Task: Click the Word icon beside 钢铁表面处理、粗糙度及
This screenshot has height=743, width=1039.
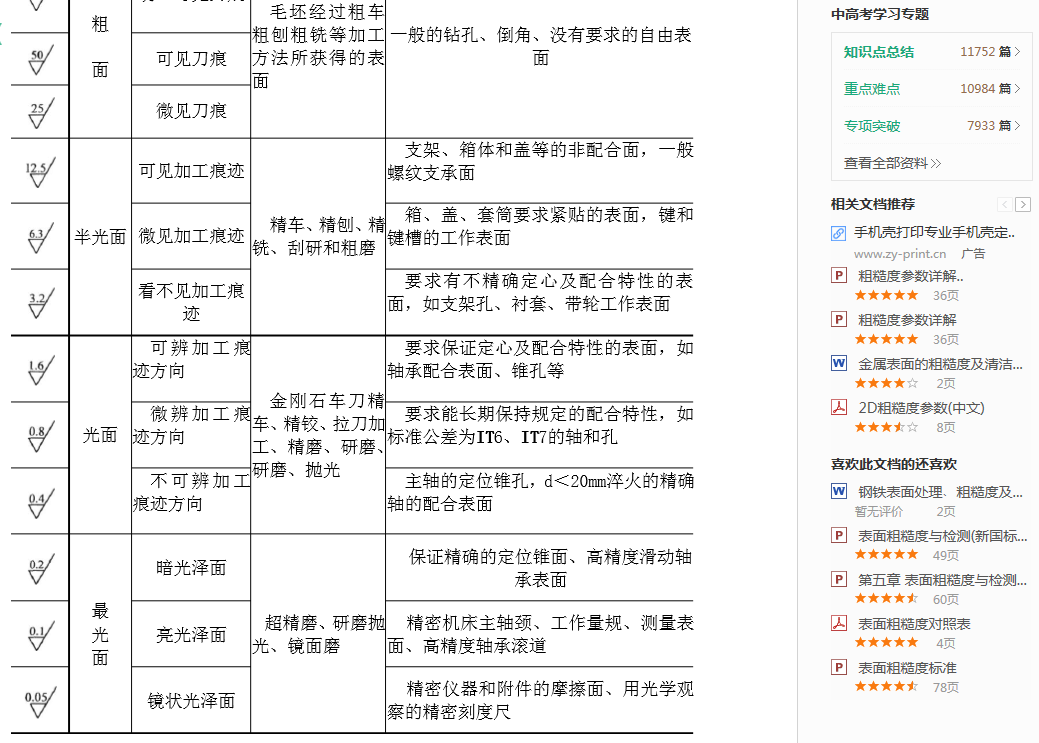Action: [x=839, y=492]
